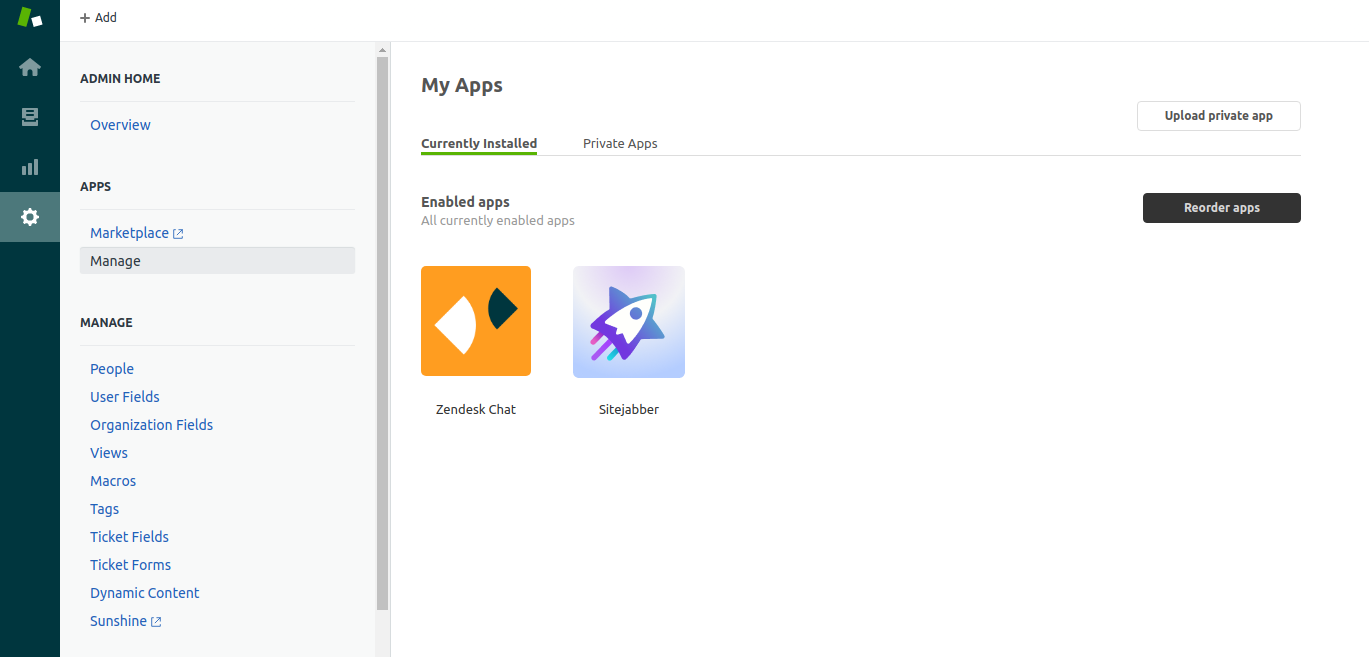This screenshot has width=1369, height=657.
Task: Switch to the Private Apps tab
Action: tap(620, 143)
